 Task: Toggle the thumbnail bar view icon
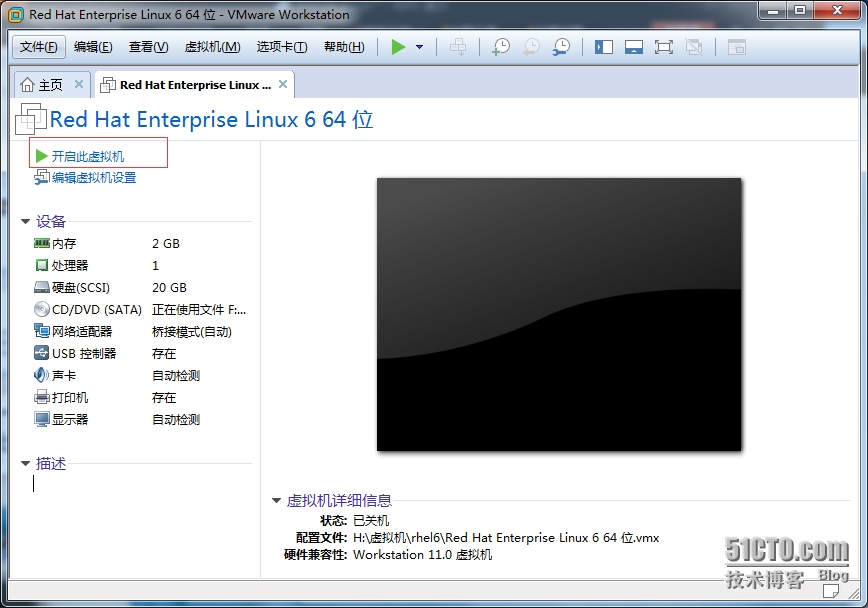click(x=633, y=47)
